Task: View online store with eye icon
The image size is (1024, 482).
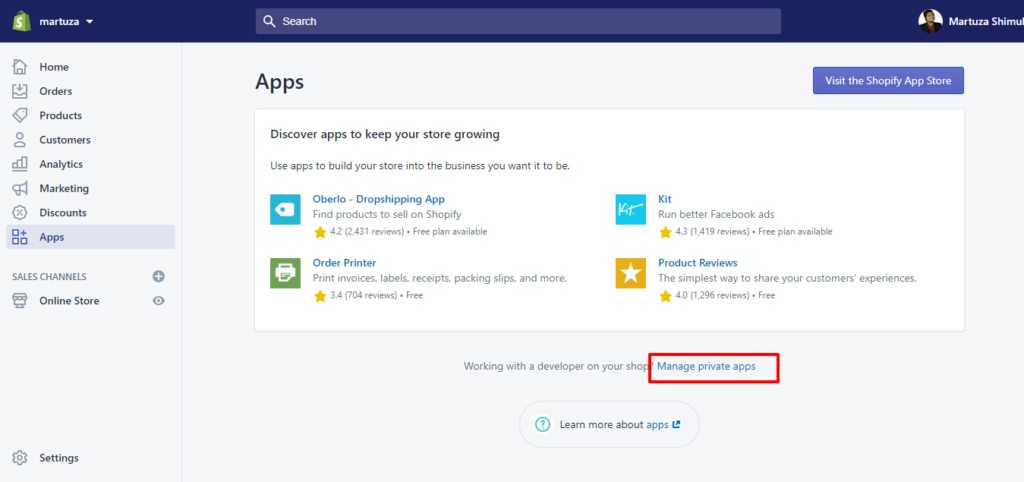Action: point(159,301)
